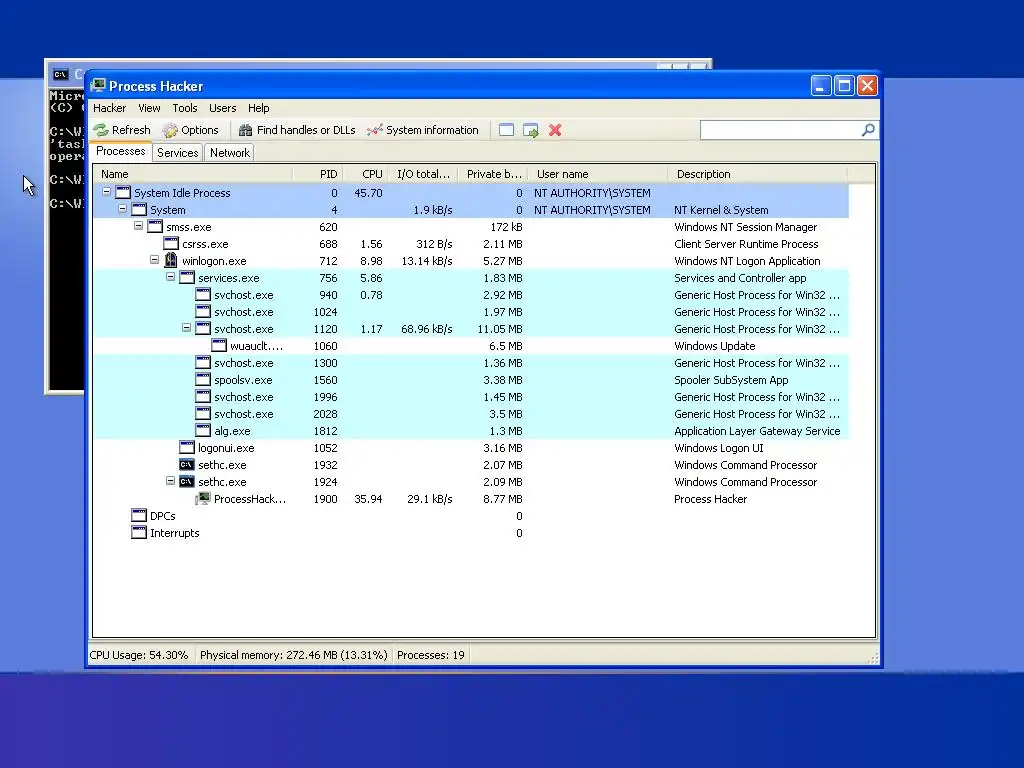Click the ProcessHacker process icon in list
This screenshot has height=768, width=1024.
pyautogui.click(x=203, y=498)
